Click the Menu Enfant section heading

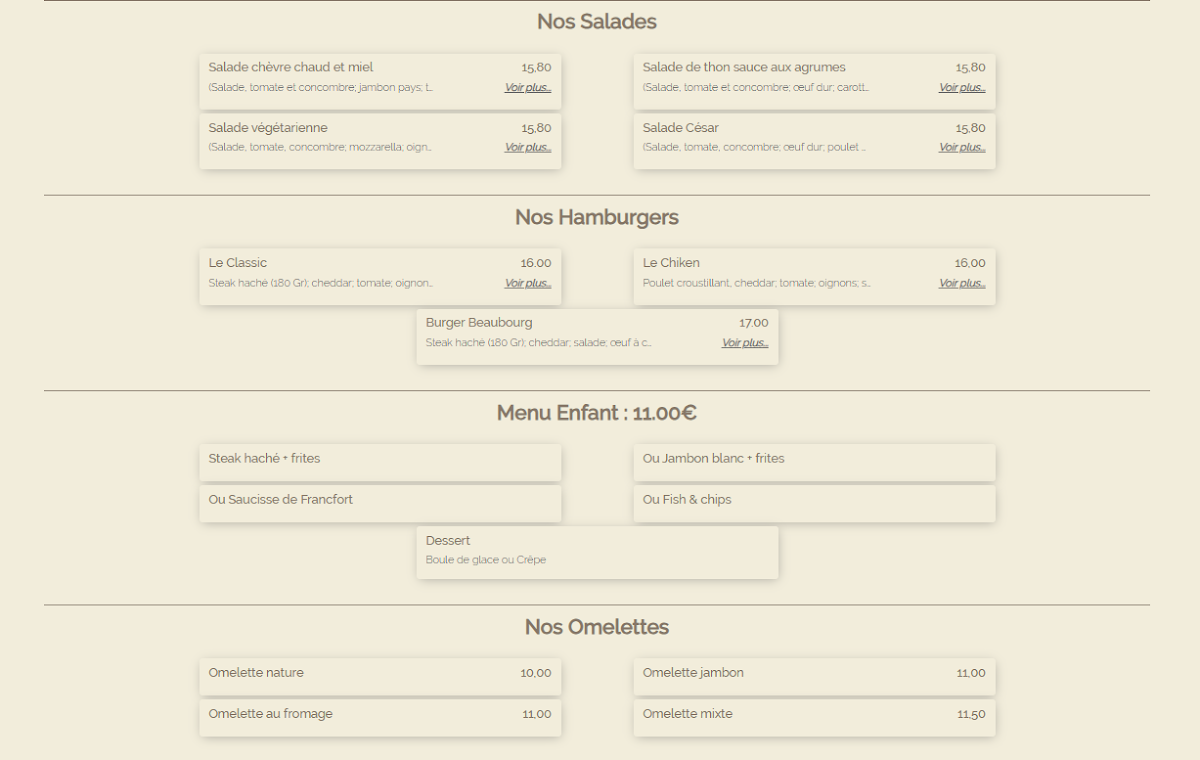(597, 413)
